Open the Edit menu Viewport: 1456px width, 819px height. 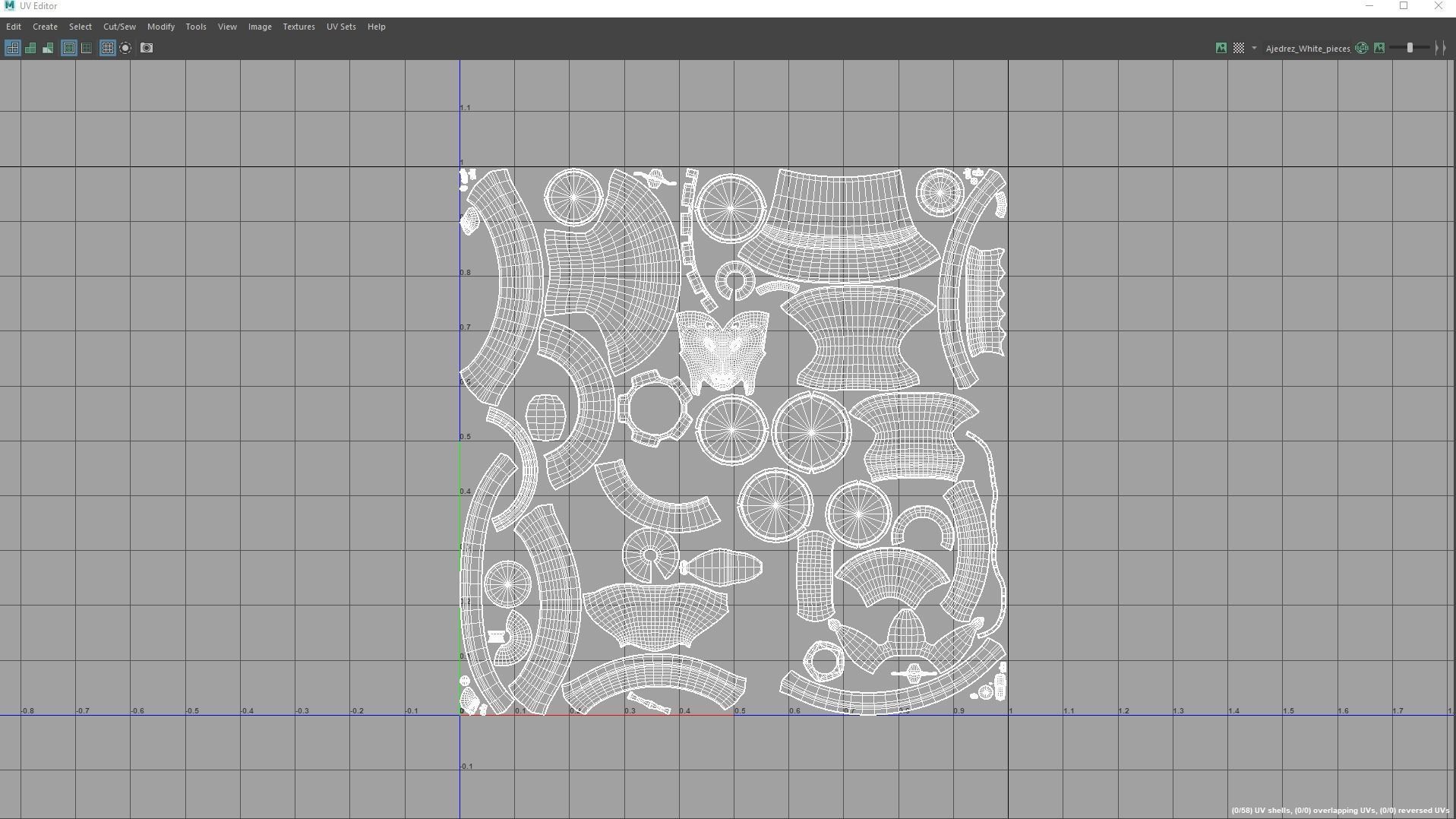point(14,27)
